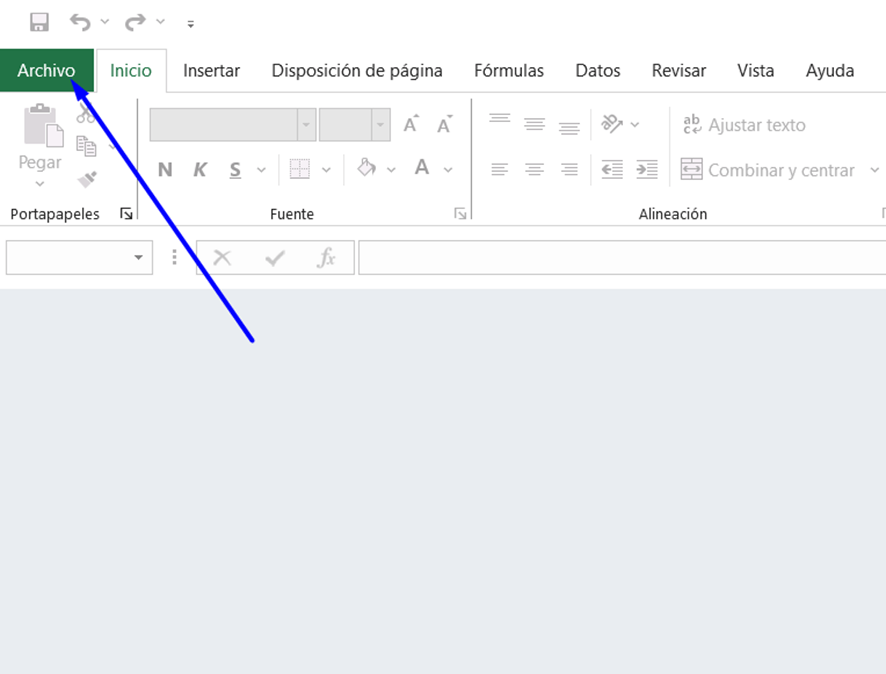Click Combinar y centrar button

(767, 170)
